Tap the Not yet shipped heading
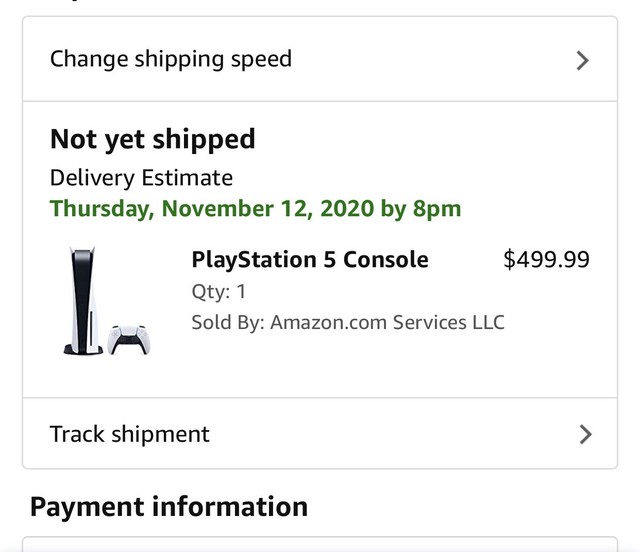This screenshot has width=640, height=552. pyautogui.click(x=152, y=139)
